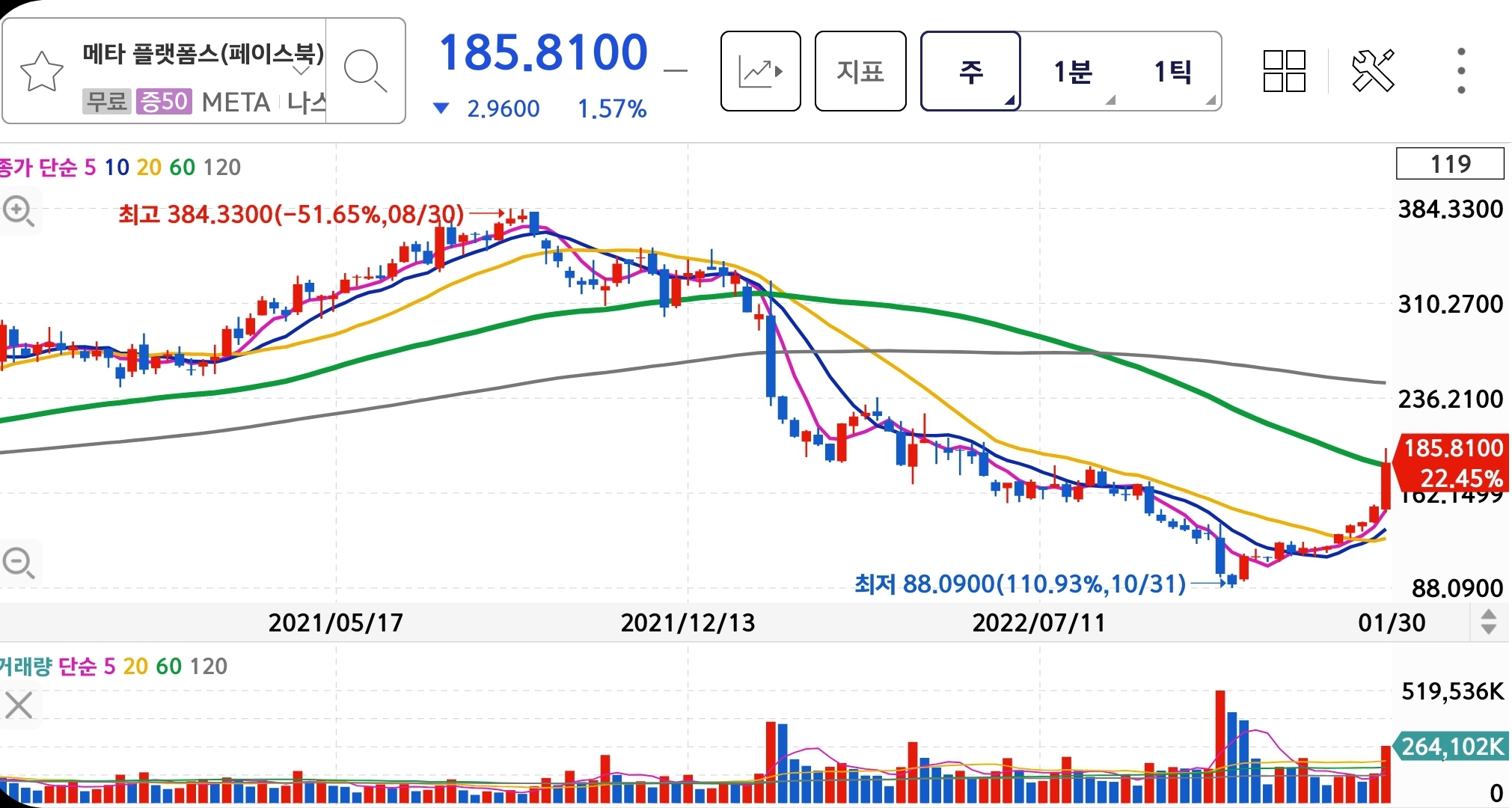
Task: Zoom out chart with minus magnifier
Action: (x=18, y=563)
